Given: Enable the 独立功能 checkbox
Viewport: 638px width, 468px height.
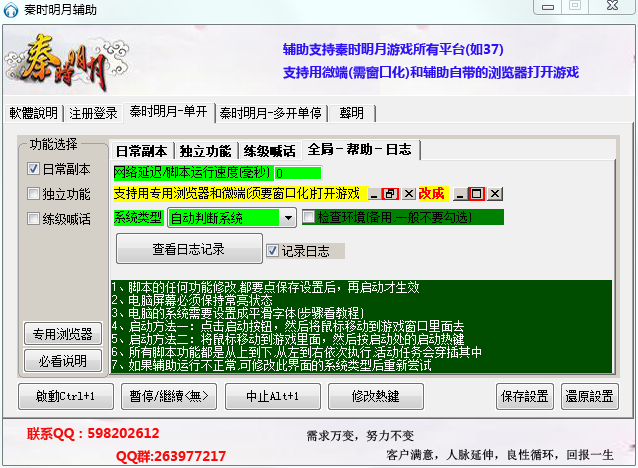Looking at the screenshot, I should [x=33, y=194].
